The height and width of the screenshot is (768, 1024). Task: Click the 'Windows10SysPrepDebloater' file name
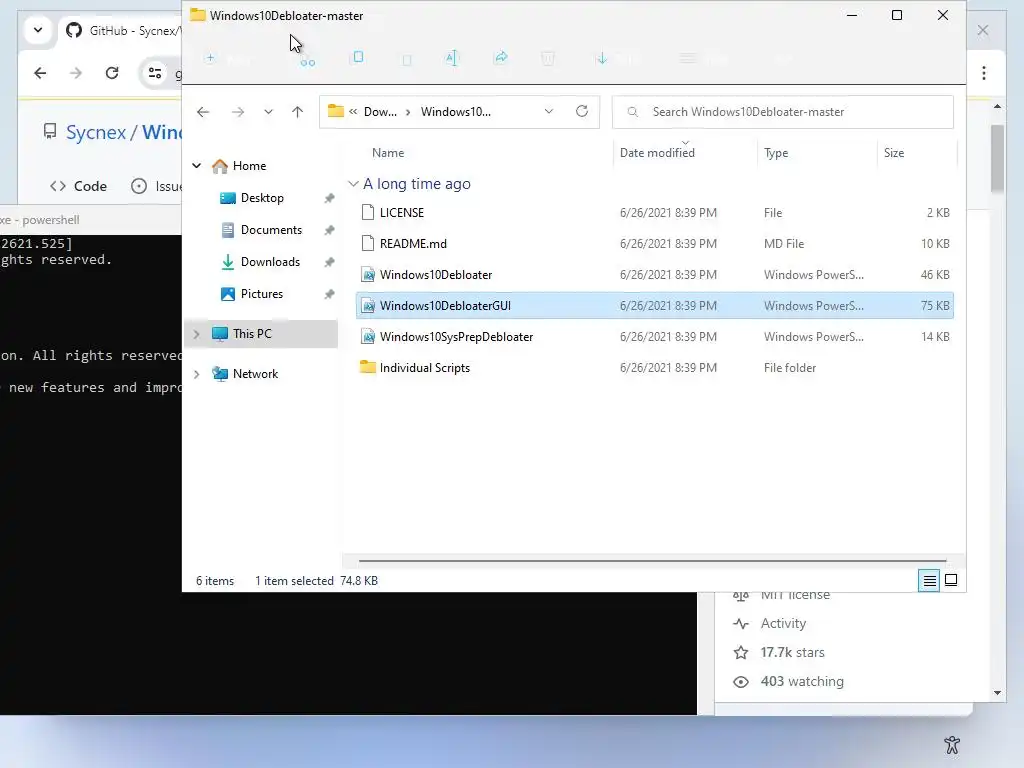[x=456, y=337]
